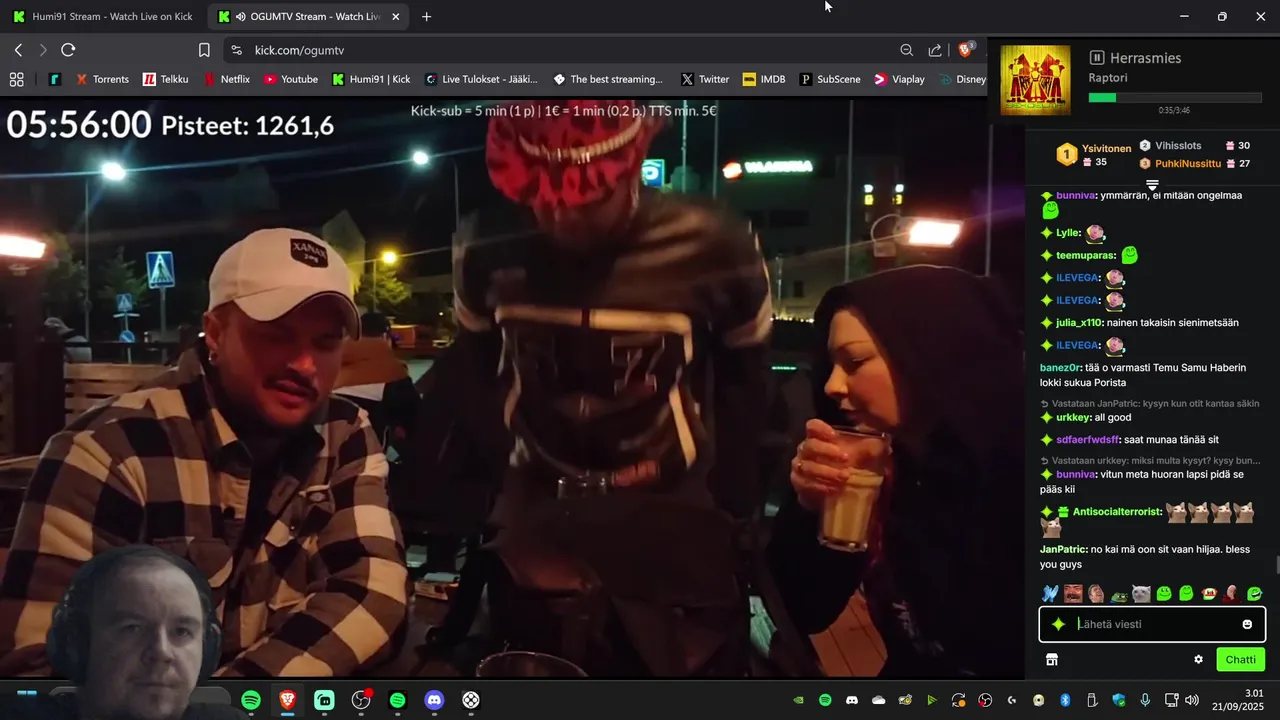
Task: Open the Windows Start button
Action: coord(27,692)
